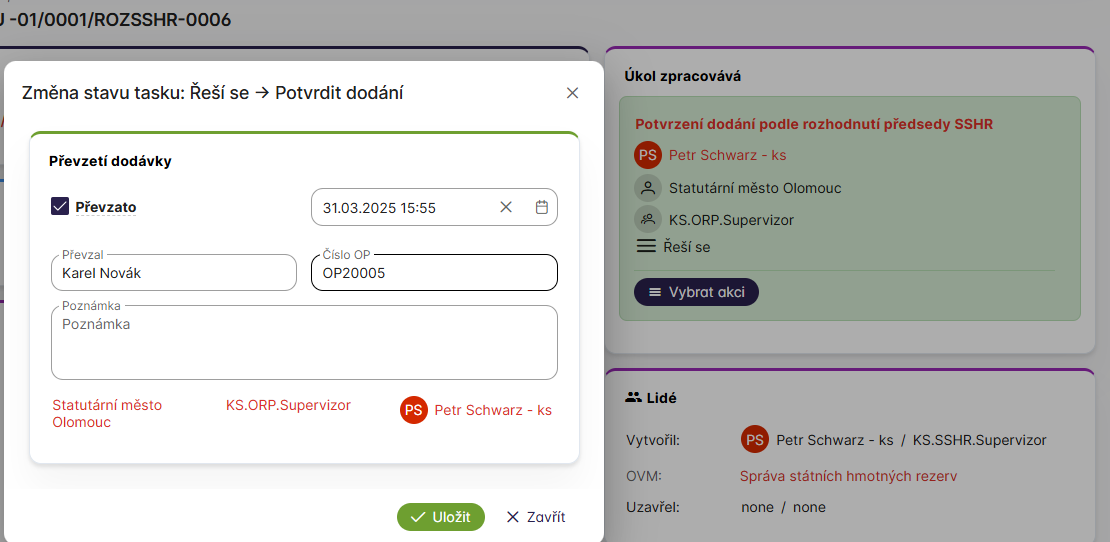Click the PS avatar in the dialog
Viewport: 1110px width, 542px height.
pos(414,410)
